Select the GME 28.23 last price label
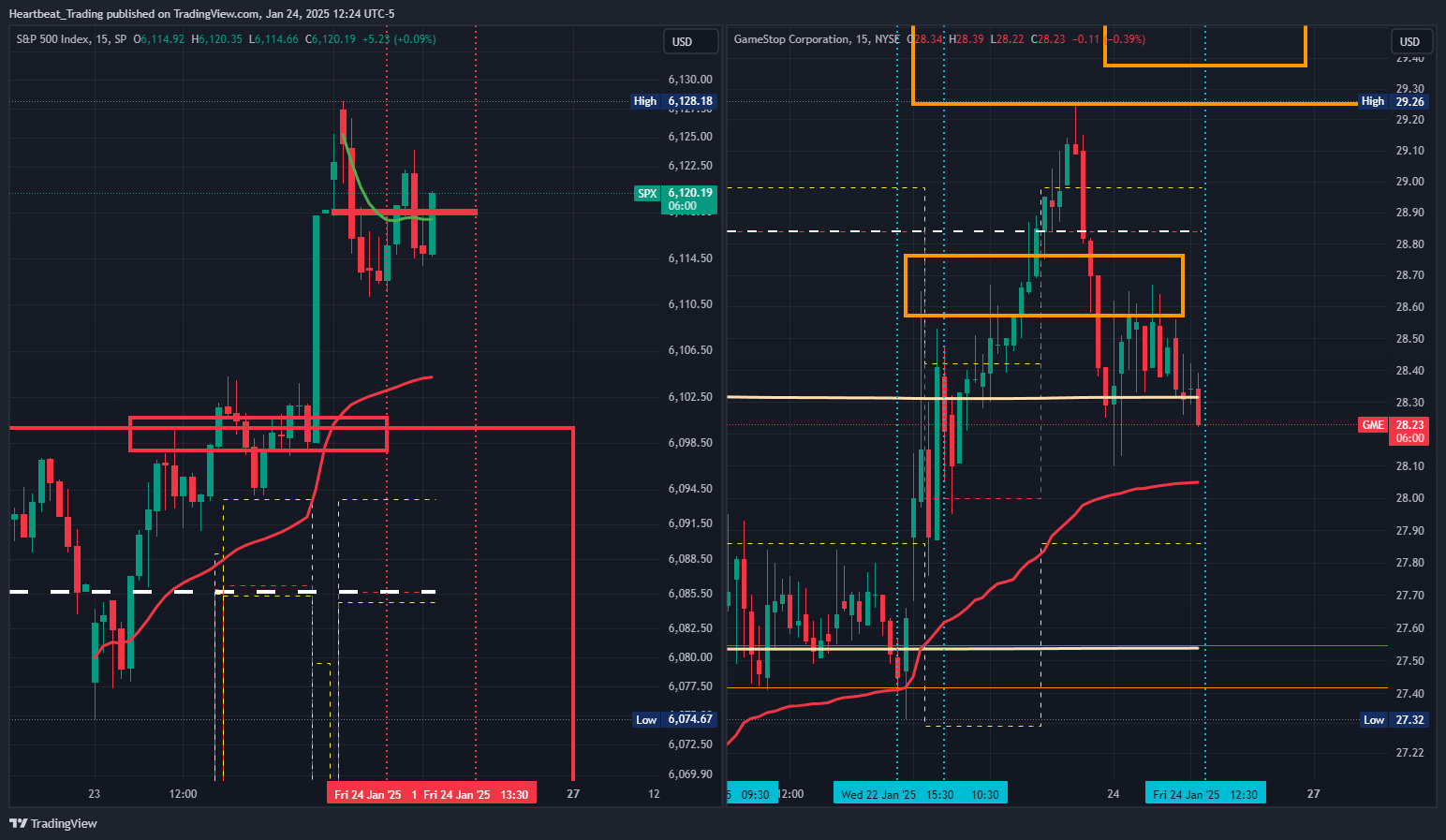Screen dimensions: 1446x840 click(x=1393, y=431)
